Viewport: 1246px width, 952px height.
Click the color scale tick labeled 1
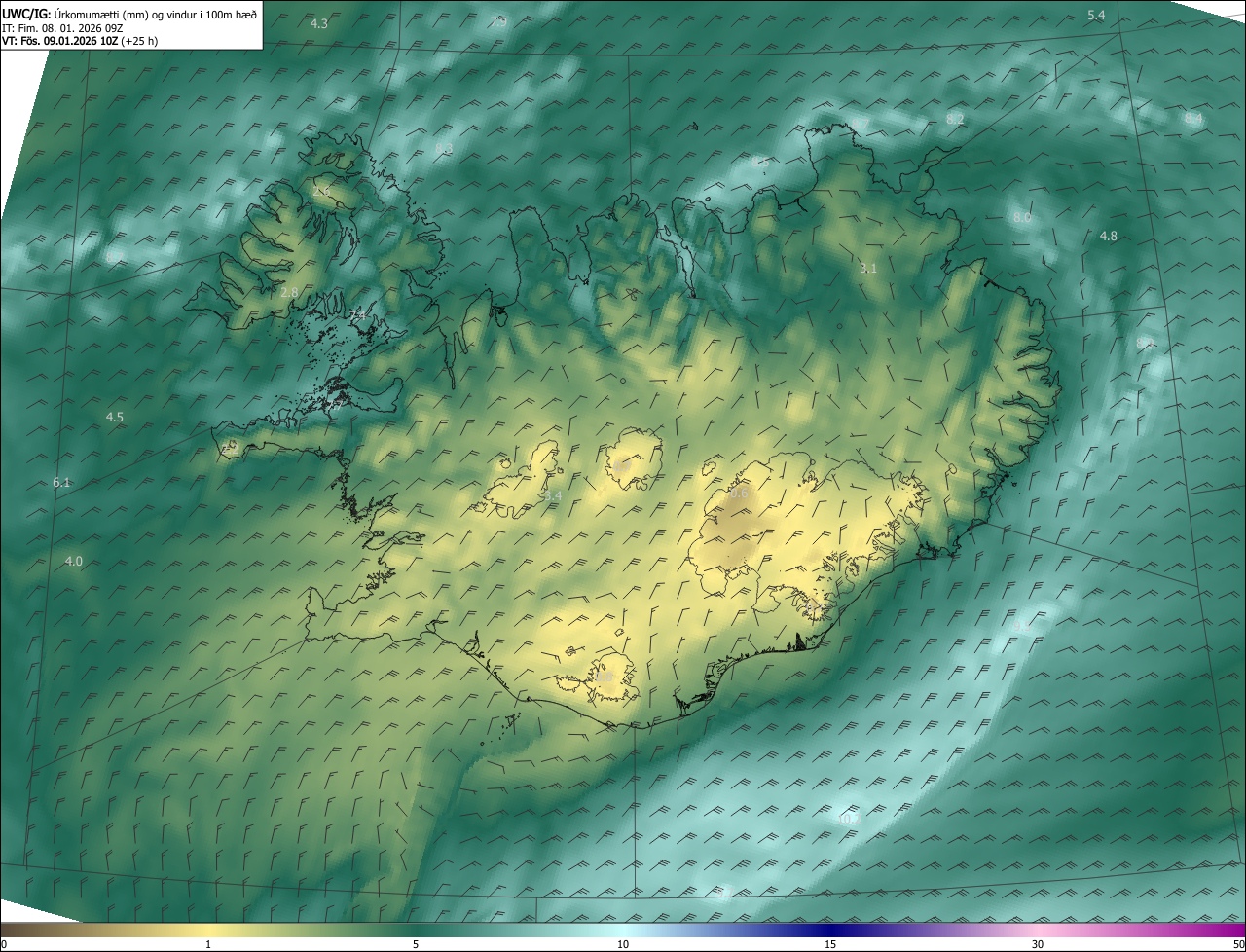point(208,944)
